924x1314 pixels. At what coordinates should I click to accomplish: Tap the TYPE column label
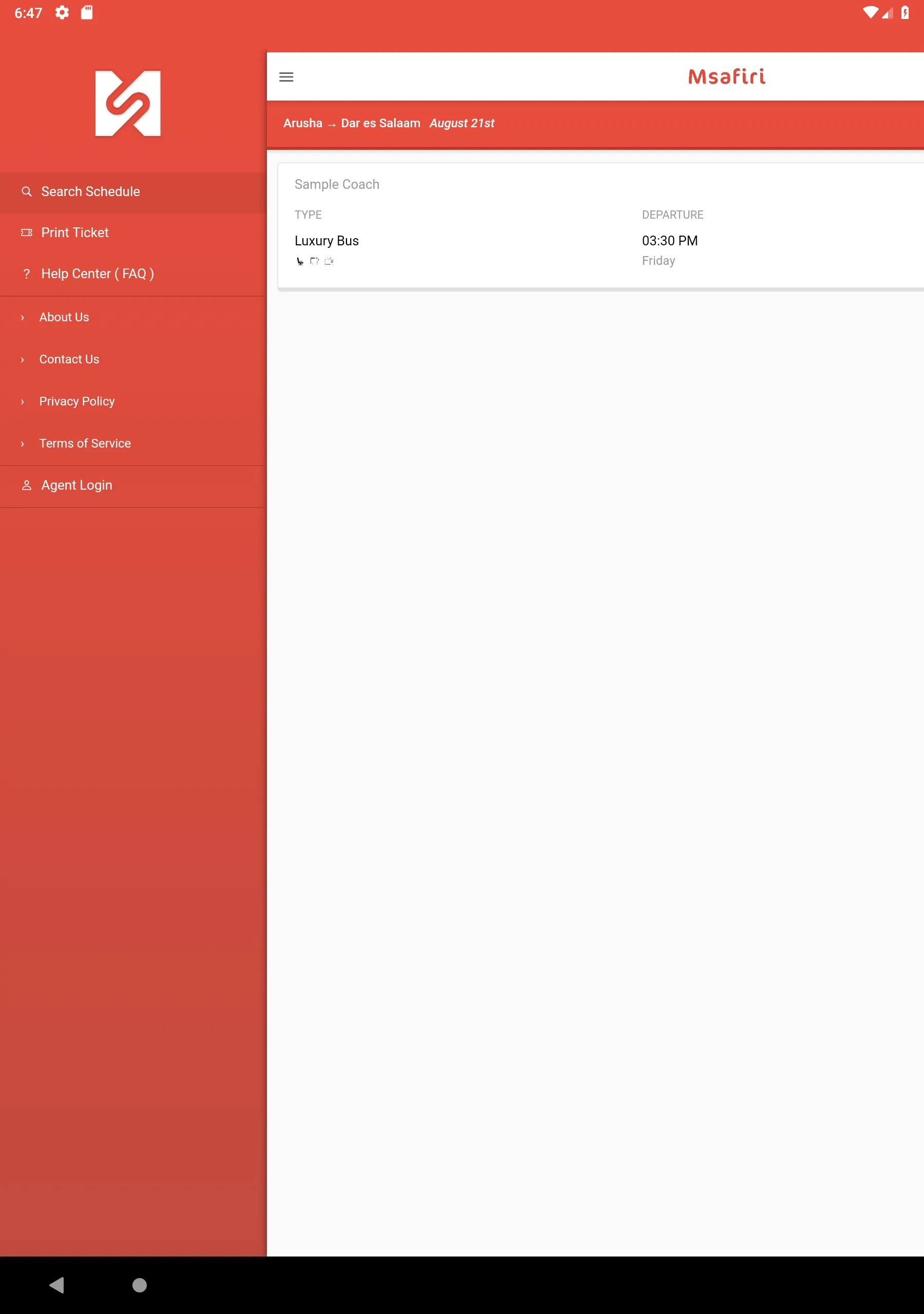(x=308, y=215)
